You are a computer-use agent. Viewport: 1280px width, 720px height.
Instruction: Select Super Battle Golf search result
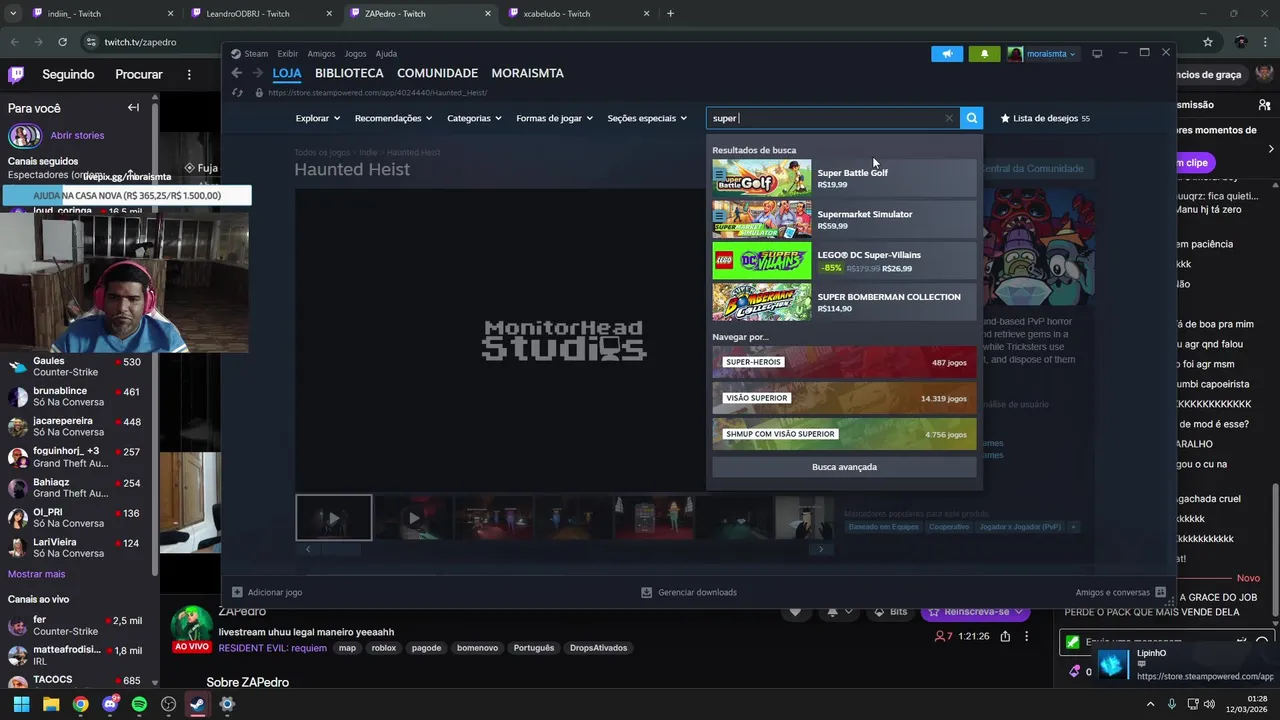(844, 178)
